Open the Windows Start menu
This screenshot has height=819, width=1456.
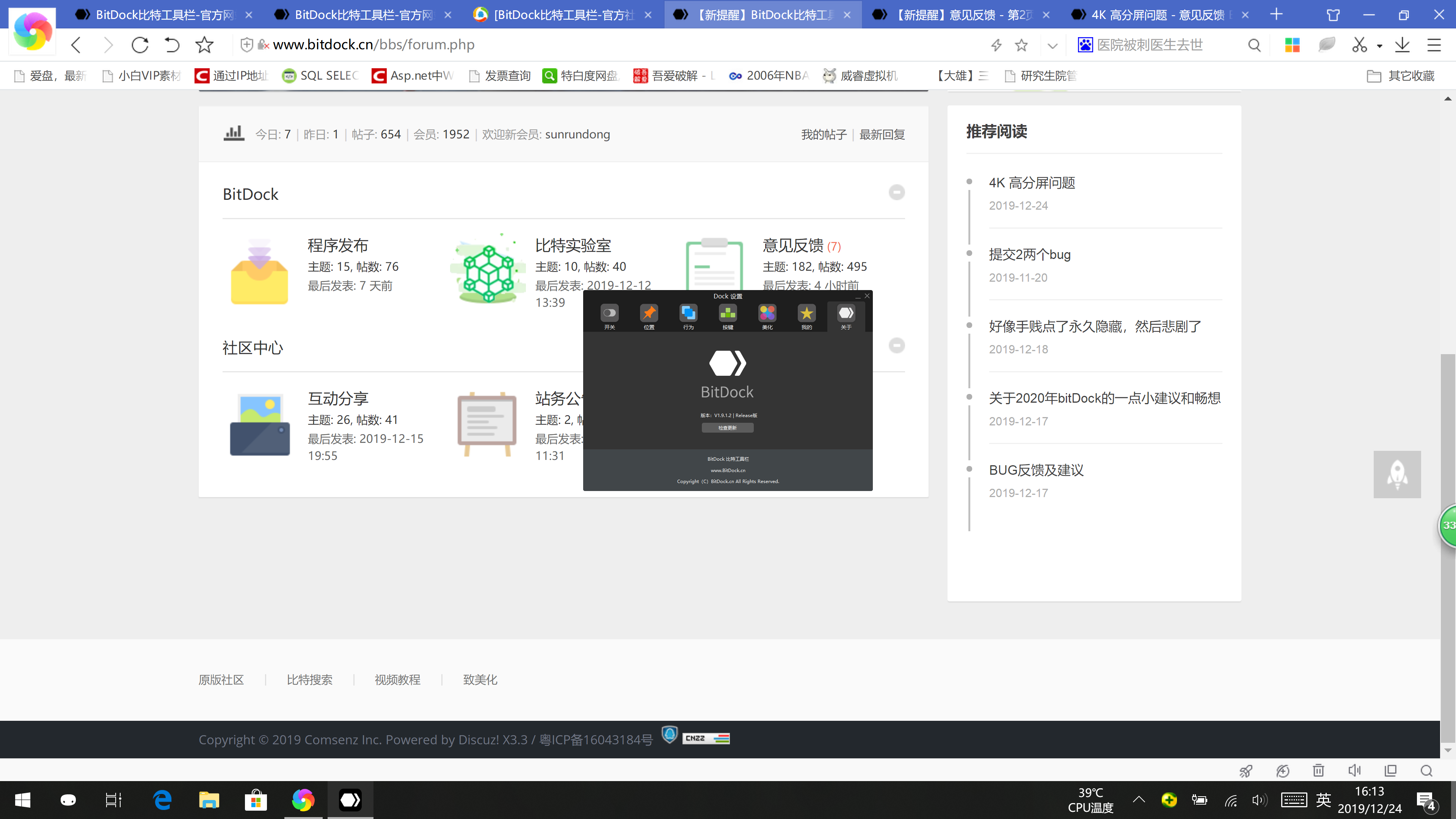[23, 800]
